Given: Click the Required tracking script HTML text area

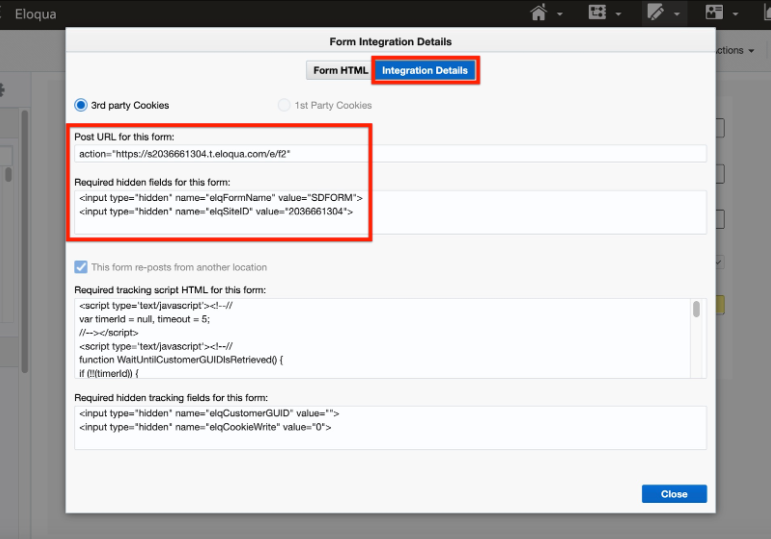Looking at the screenshot, I should pos(390,338).
